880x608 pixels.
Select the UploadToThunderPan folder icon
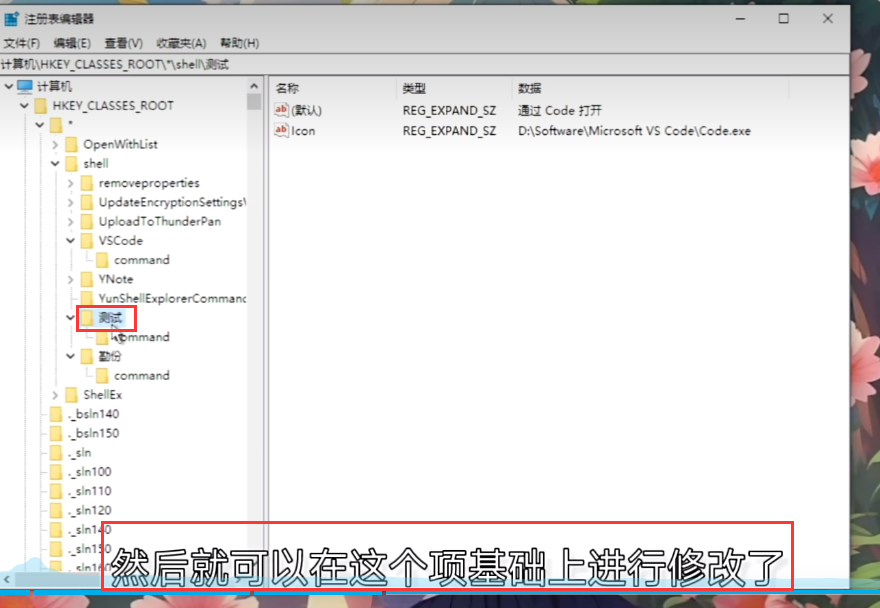click(86, 221)
